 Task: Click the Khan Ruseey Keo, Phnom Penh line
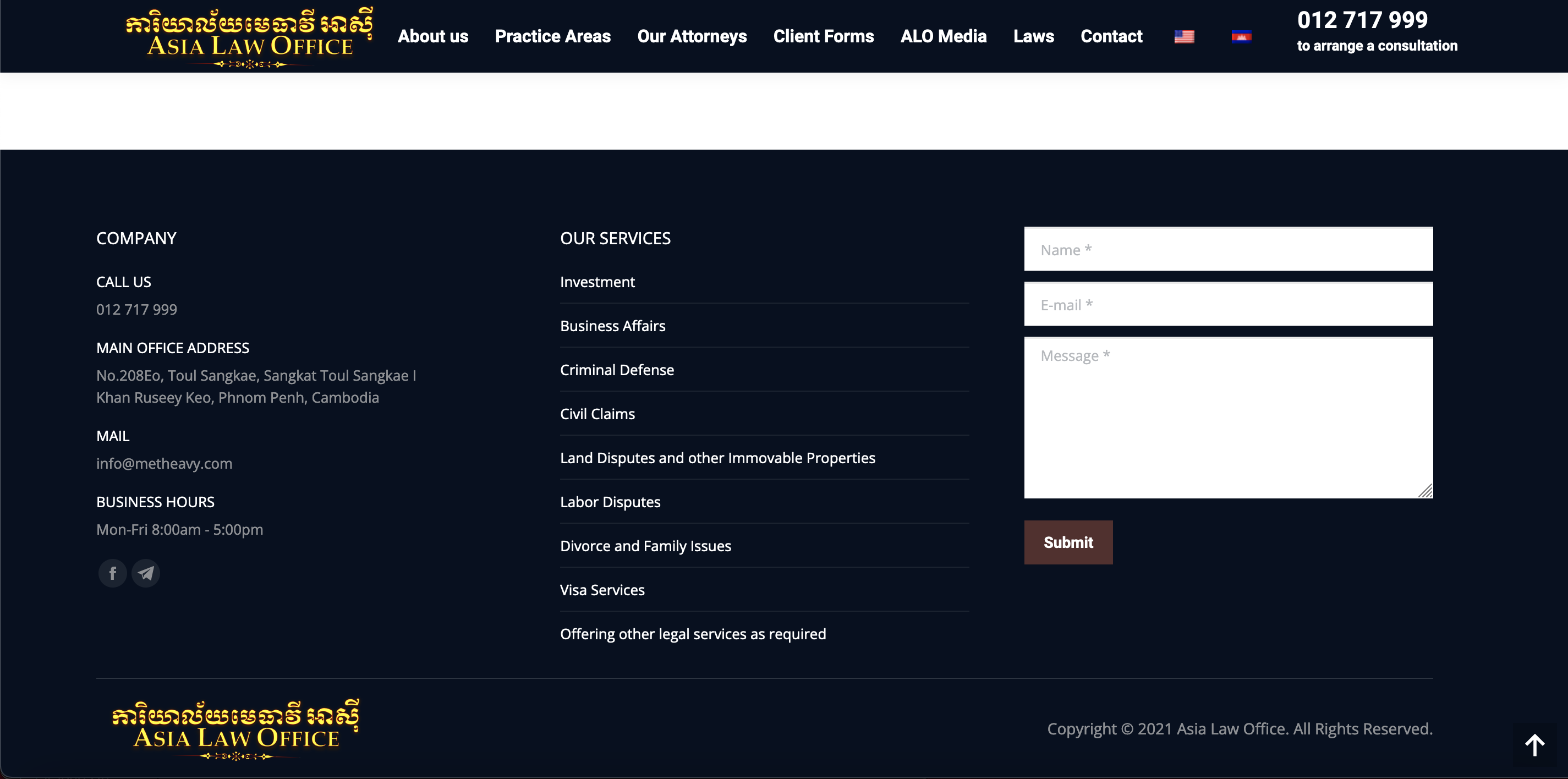coord(237,397)
